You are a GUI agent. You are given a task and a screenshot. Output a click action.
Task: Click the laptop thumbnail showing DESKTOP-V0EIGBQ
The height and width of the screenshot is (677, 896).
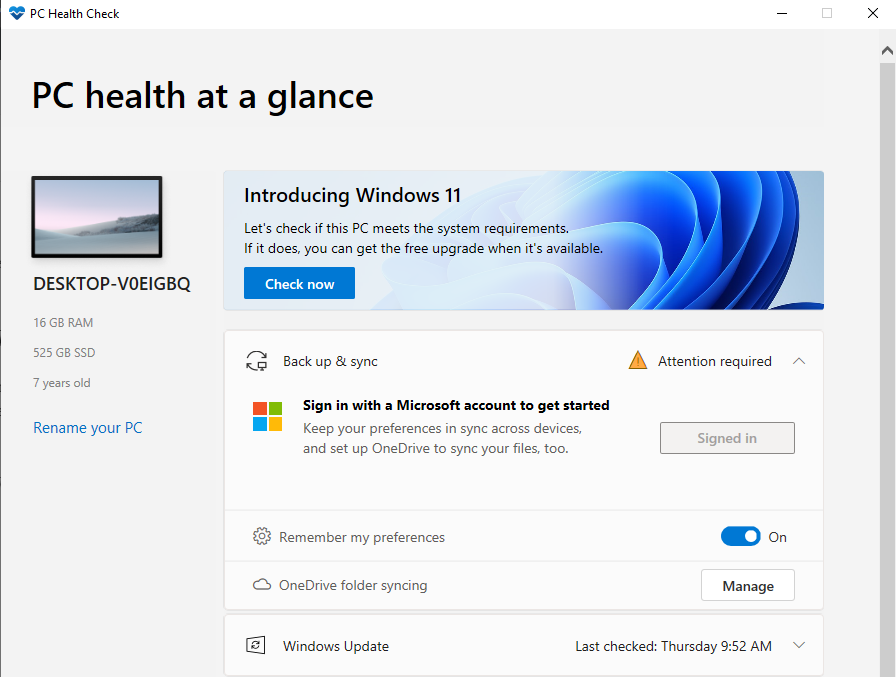click(96, 217)
